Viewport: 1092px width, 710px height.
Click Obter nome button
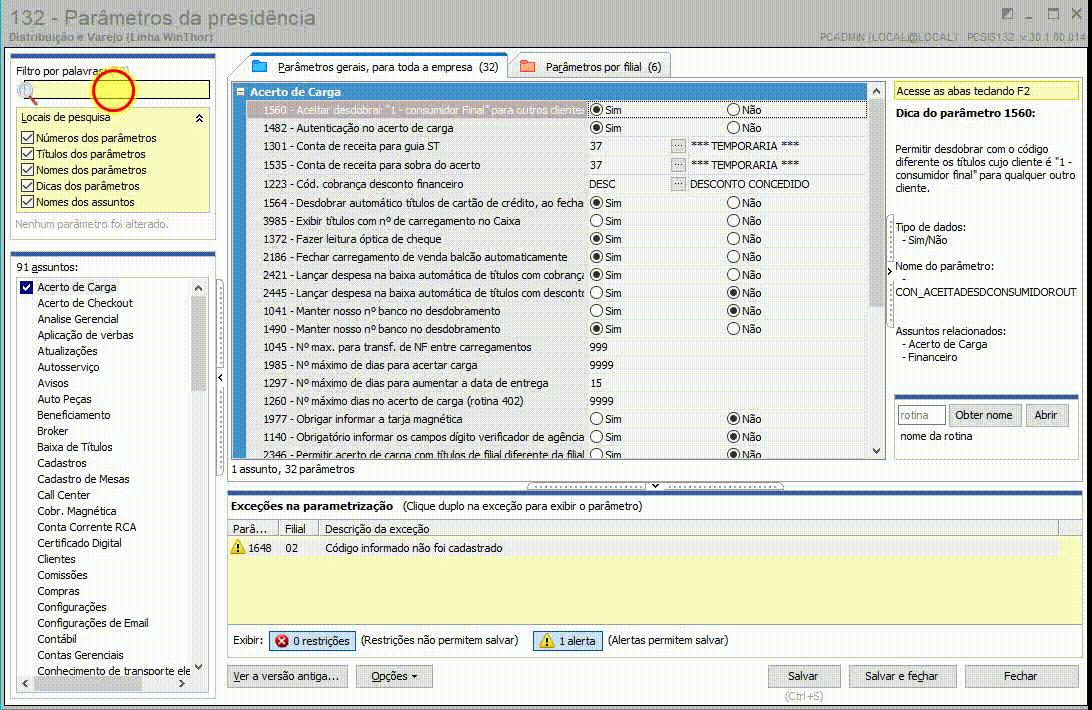click(984, 415)
